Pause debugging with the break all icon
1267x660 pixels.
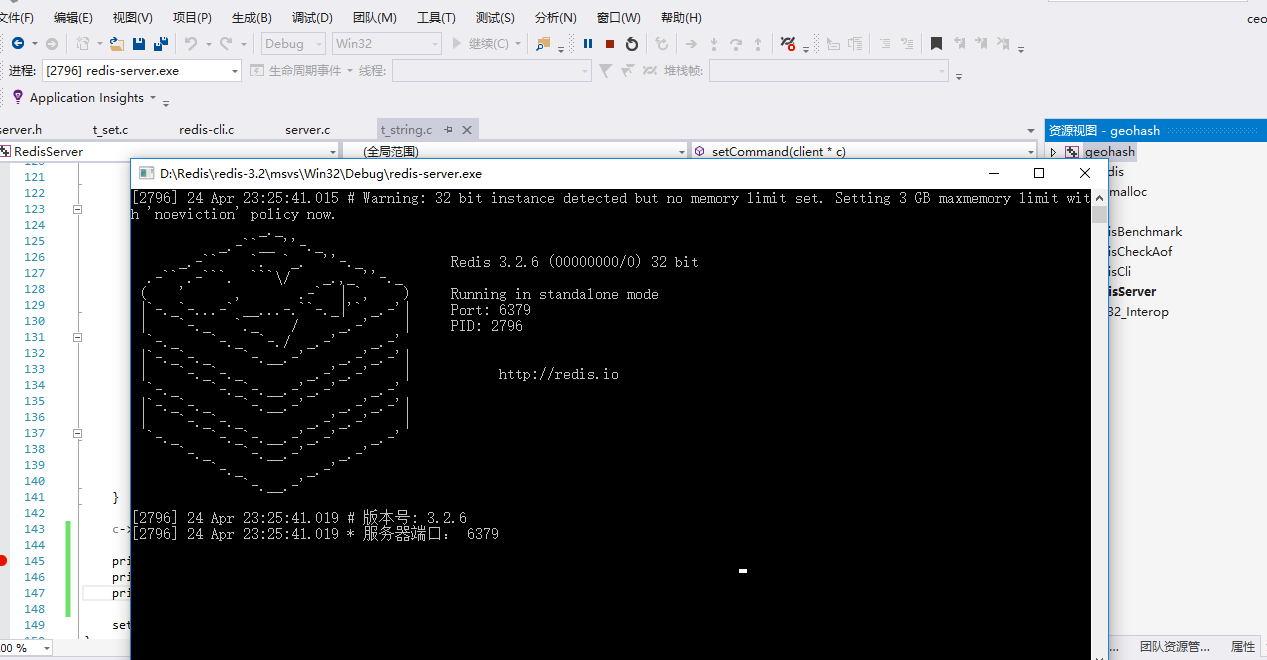coord(588,43)
